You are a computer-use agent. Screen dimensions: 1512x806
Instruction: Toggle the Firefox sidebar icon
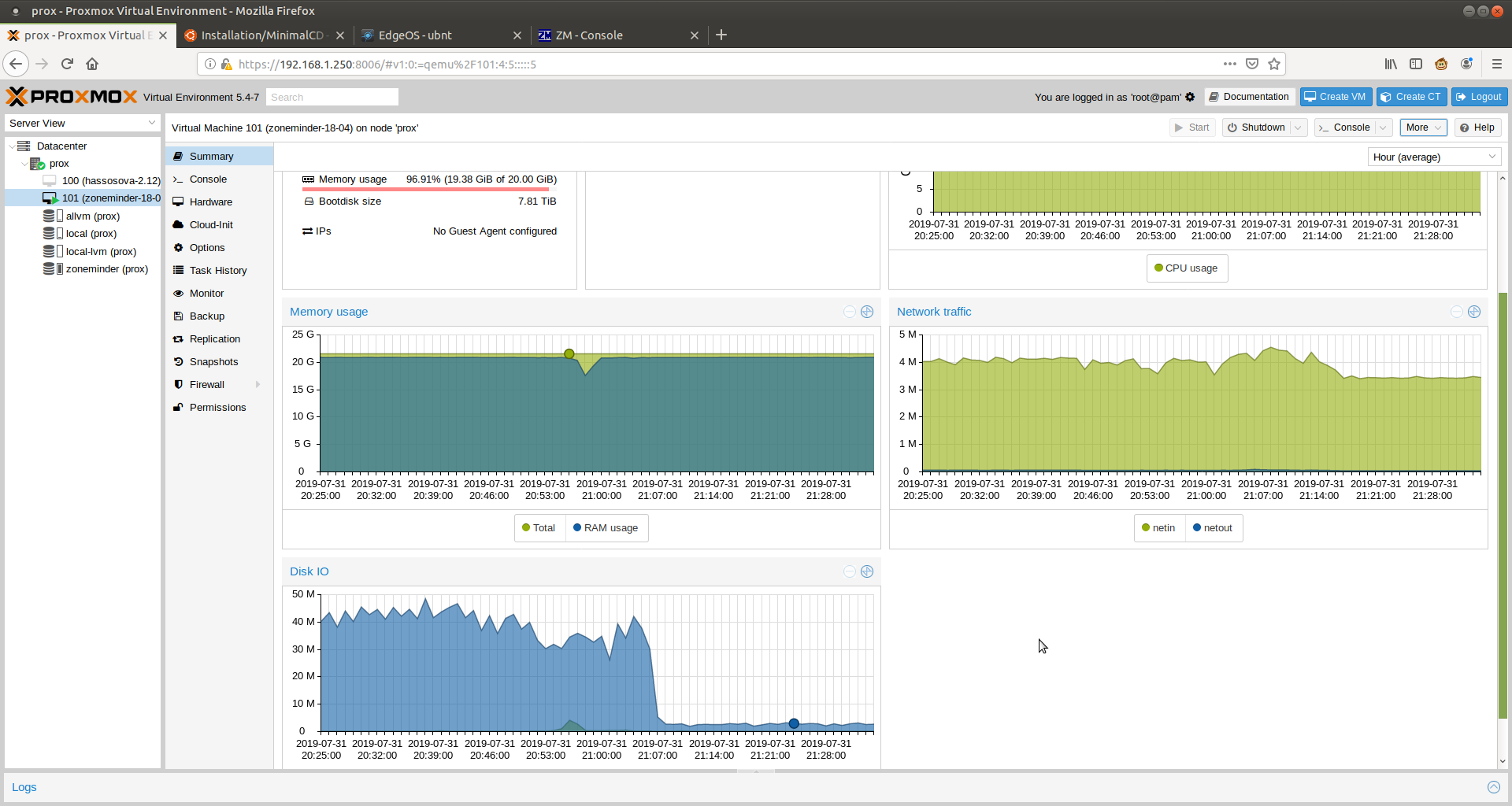(1416, 64)
